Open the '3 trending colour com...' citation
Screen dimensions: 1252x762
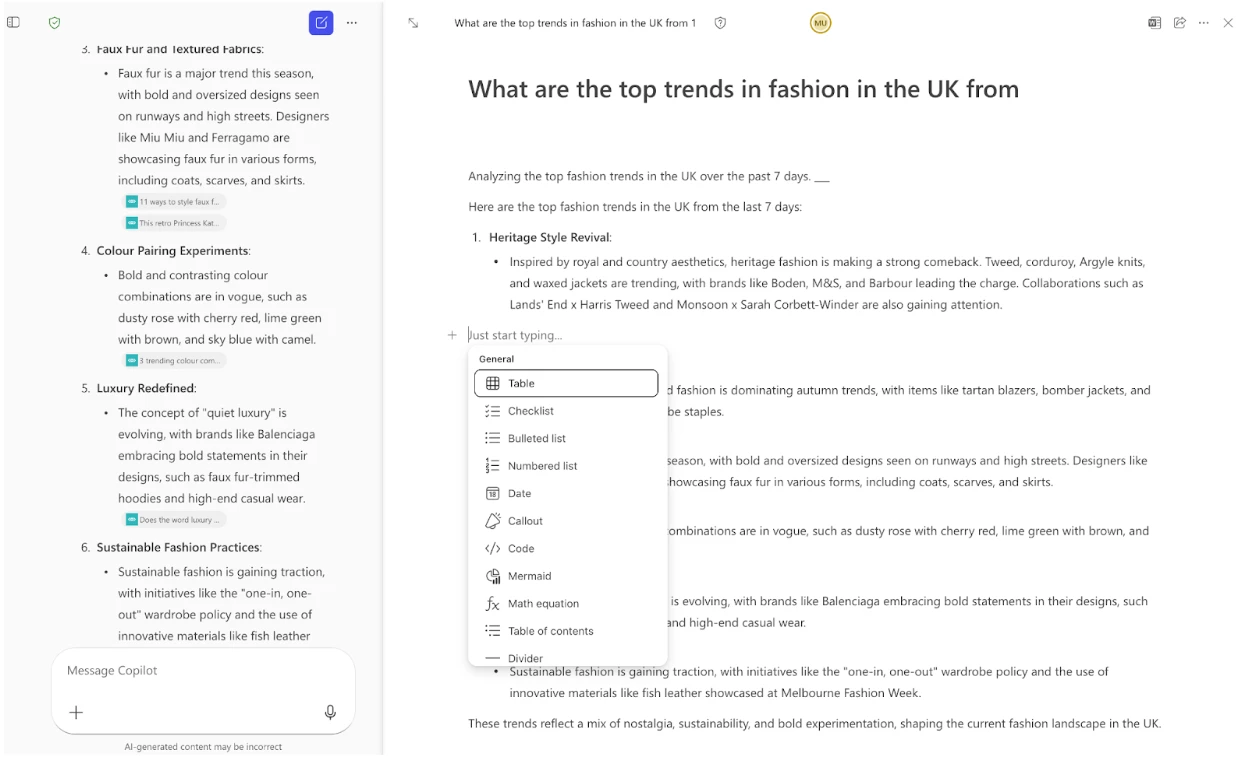tap(175, 360)
